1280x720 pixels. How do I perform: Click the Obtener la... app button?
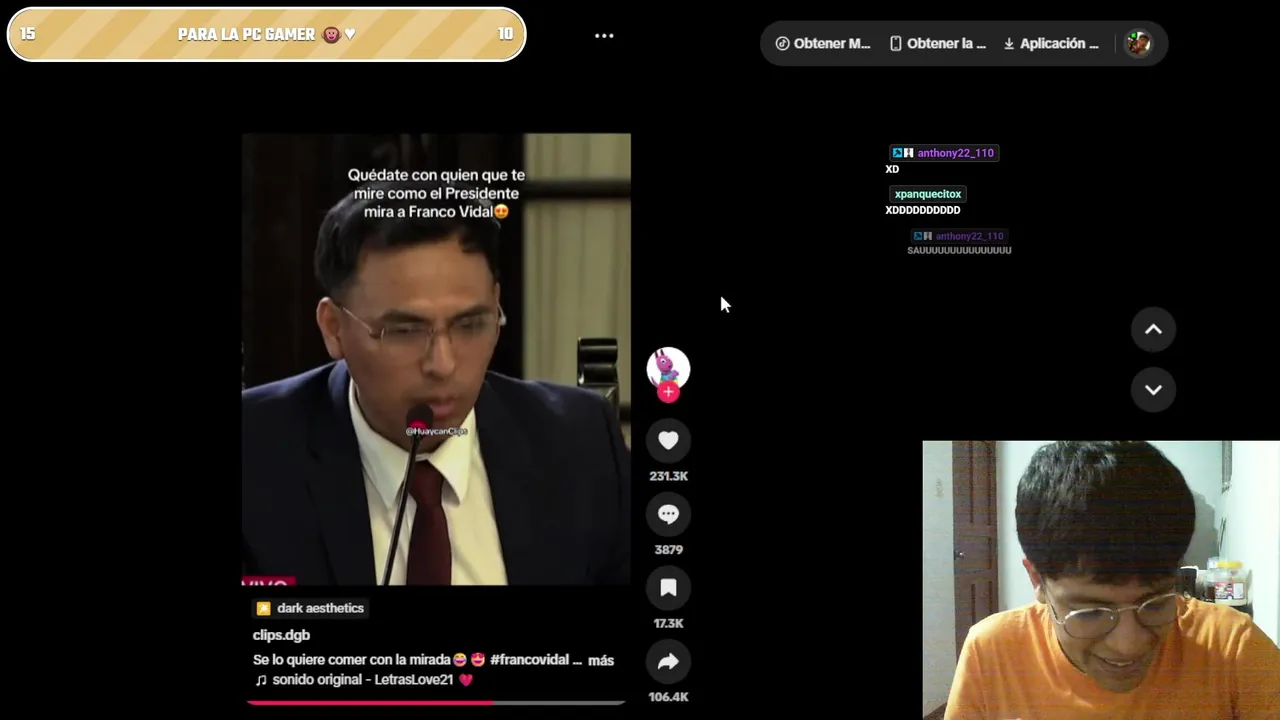(938, 43)
